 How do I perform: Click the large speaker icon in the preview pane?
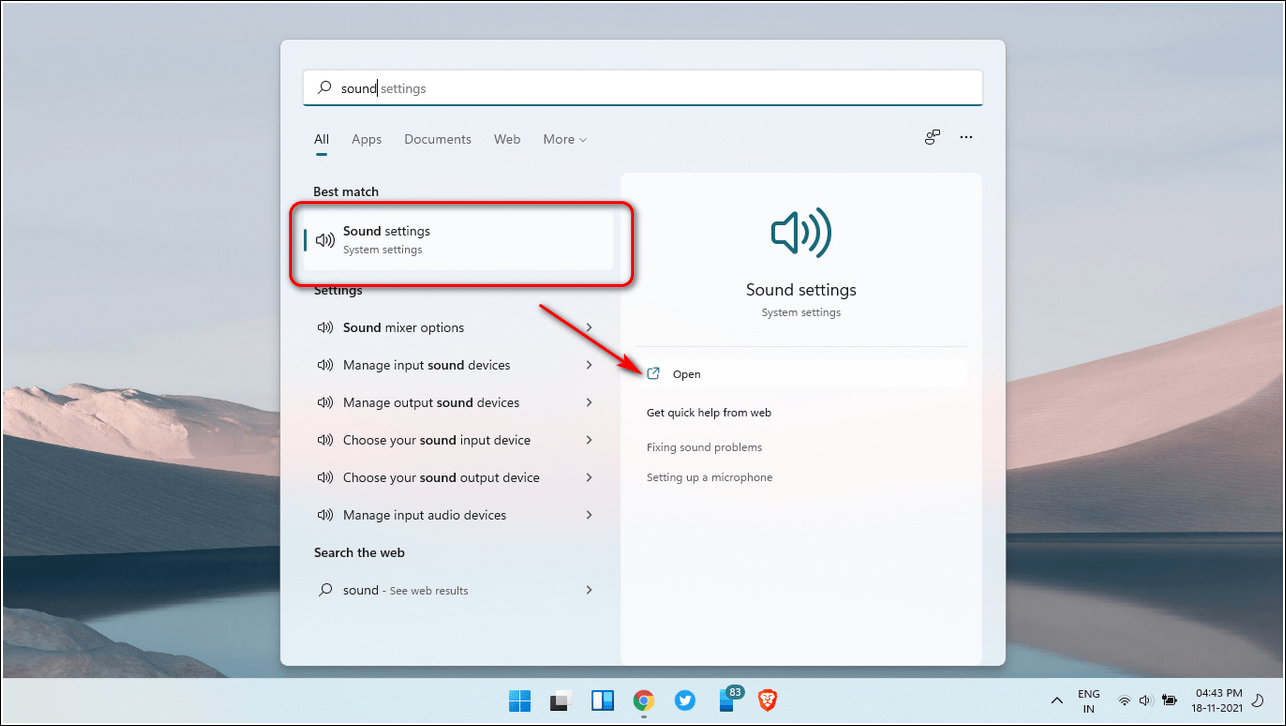(x=801, y=233)
